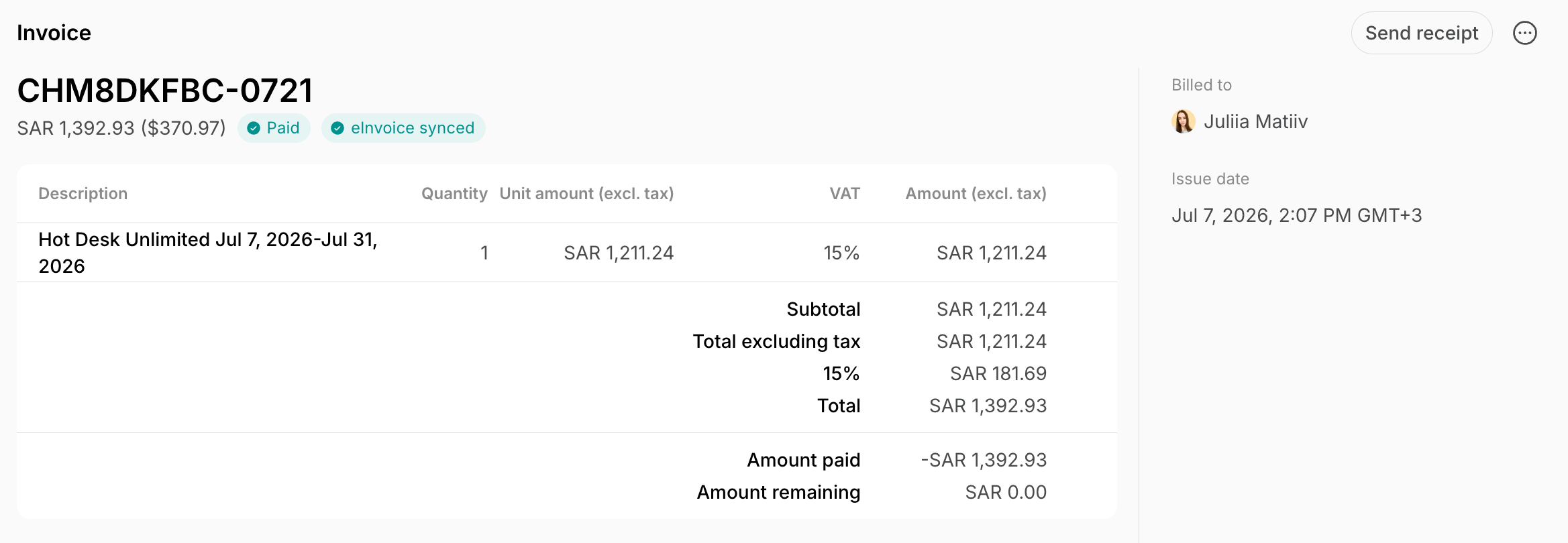Open Juliia Matiiv customer name

1255,121
